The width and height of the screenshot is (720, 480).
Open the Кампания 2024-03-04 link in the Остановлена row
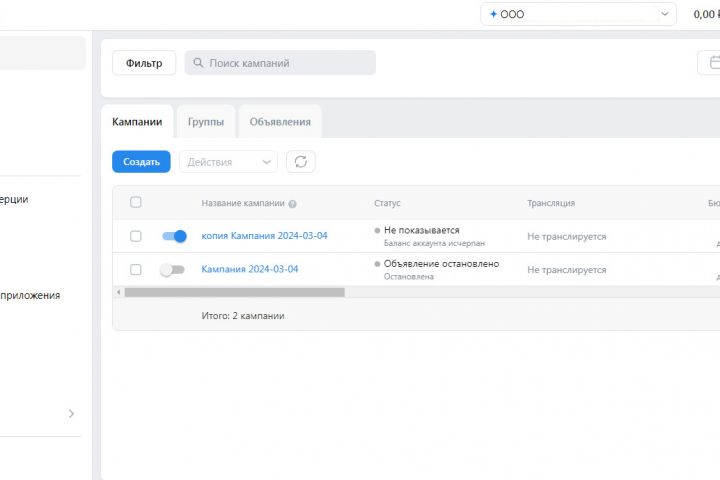click(x=250, y=269)
